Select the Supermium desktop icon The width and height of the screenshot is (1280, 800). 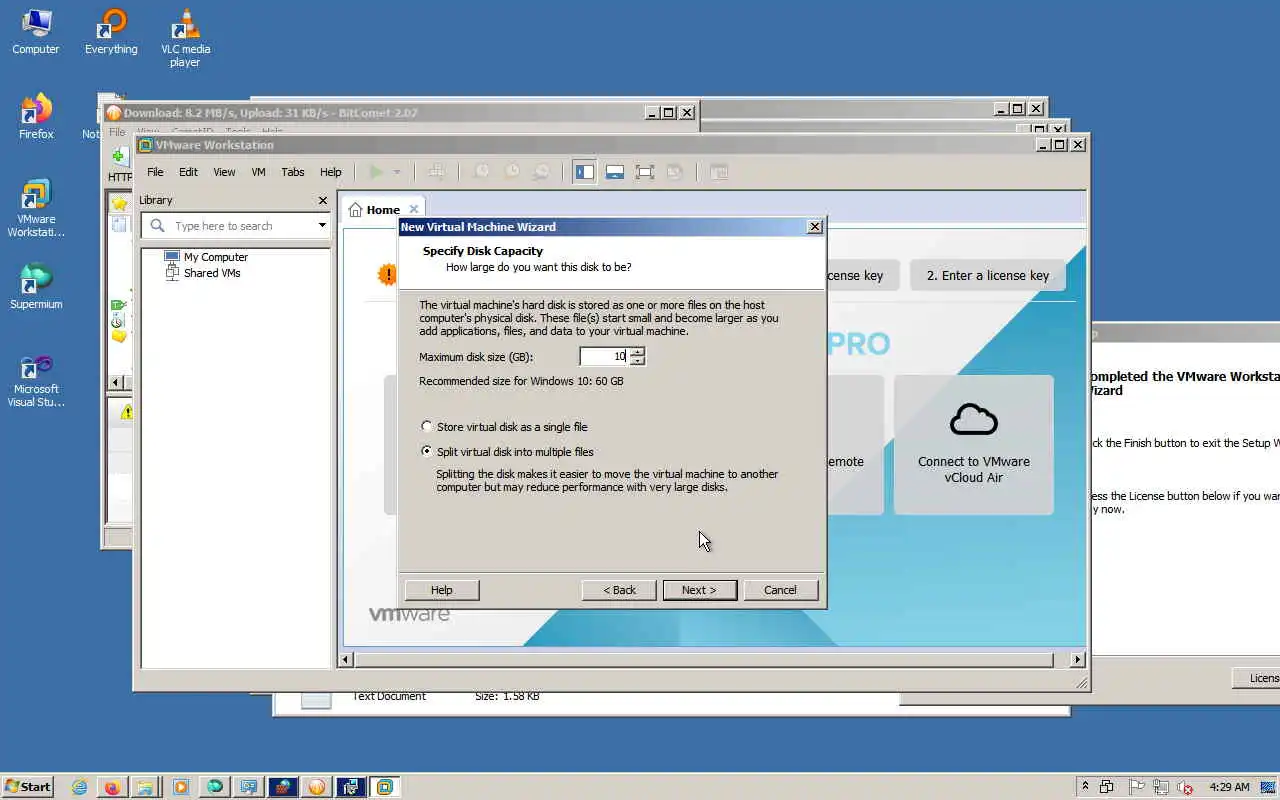[x=36, y=287]
